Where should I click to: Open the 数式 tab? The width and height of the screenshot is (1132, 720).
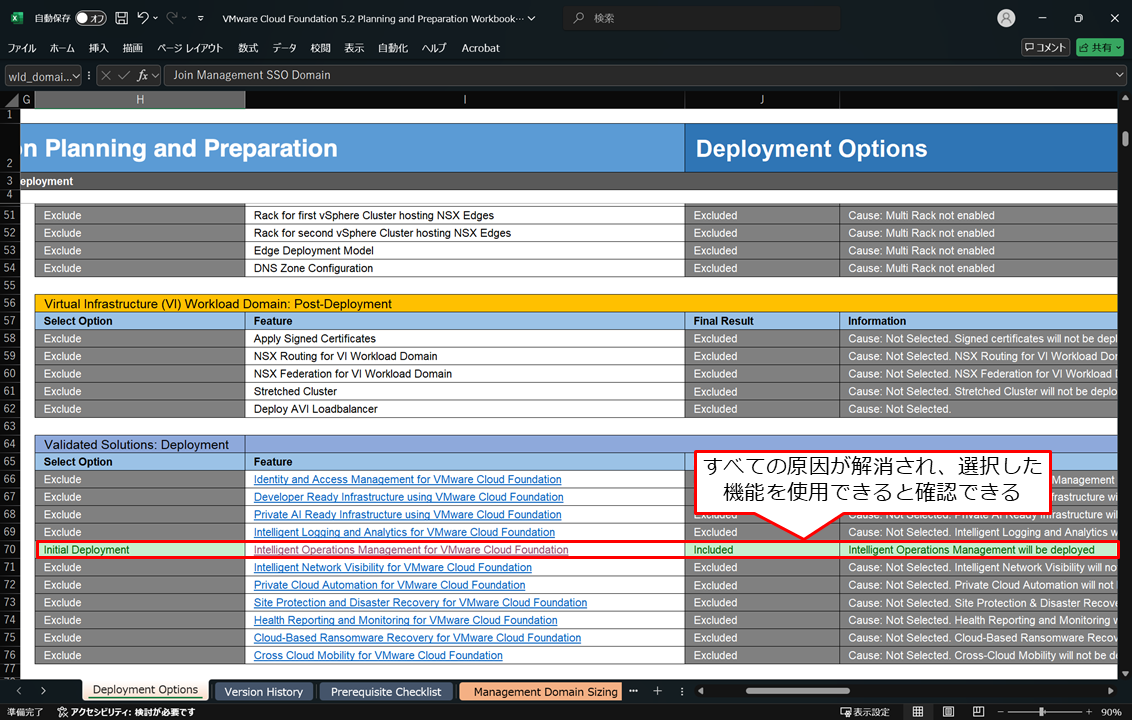point(248,48)
